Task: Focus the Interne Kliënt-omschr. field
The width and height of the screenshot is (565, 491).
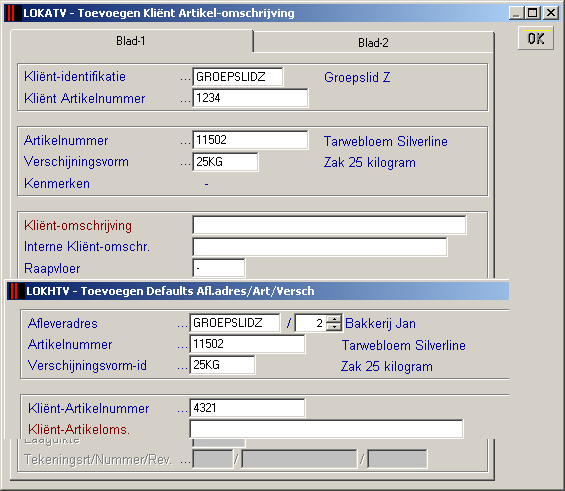Action: (x=320, y=247)
